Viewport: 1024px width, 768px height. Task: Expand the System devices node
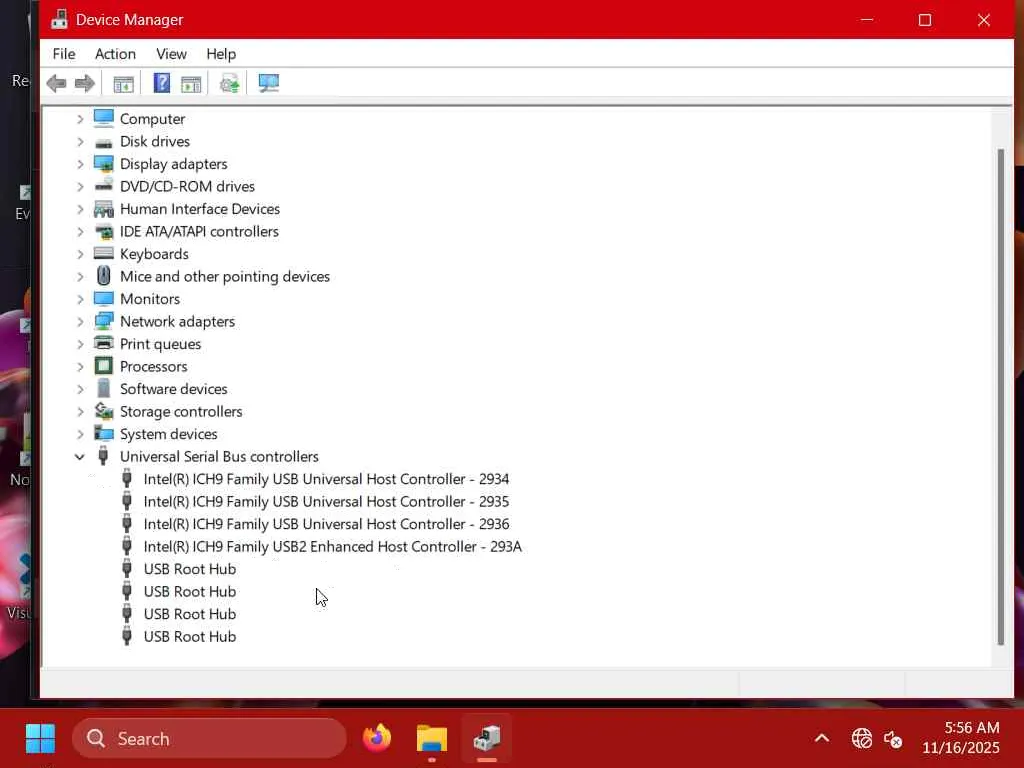pyautogui.click(x=80, y=434)
